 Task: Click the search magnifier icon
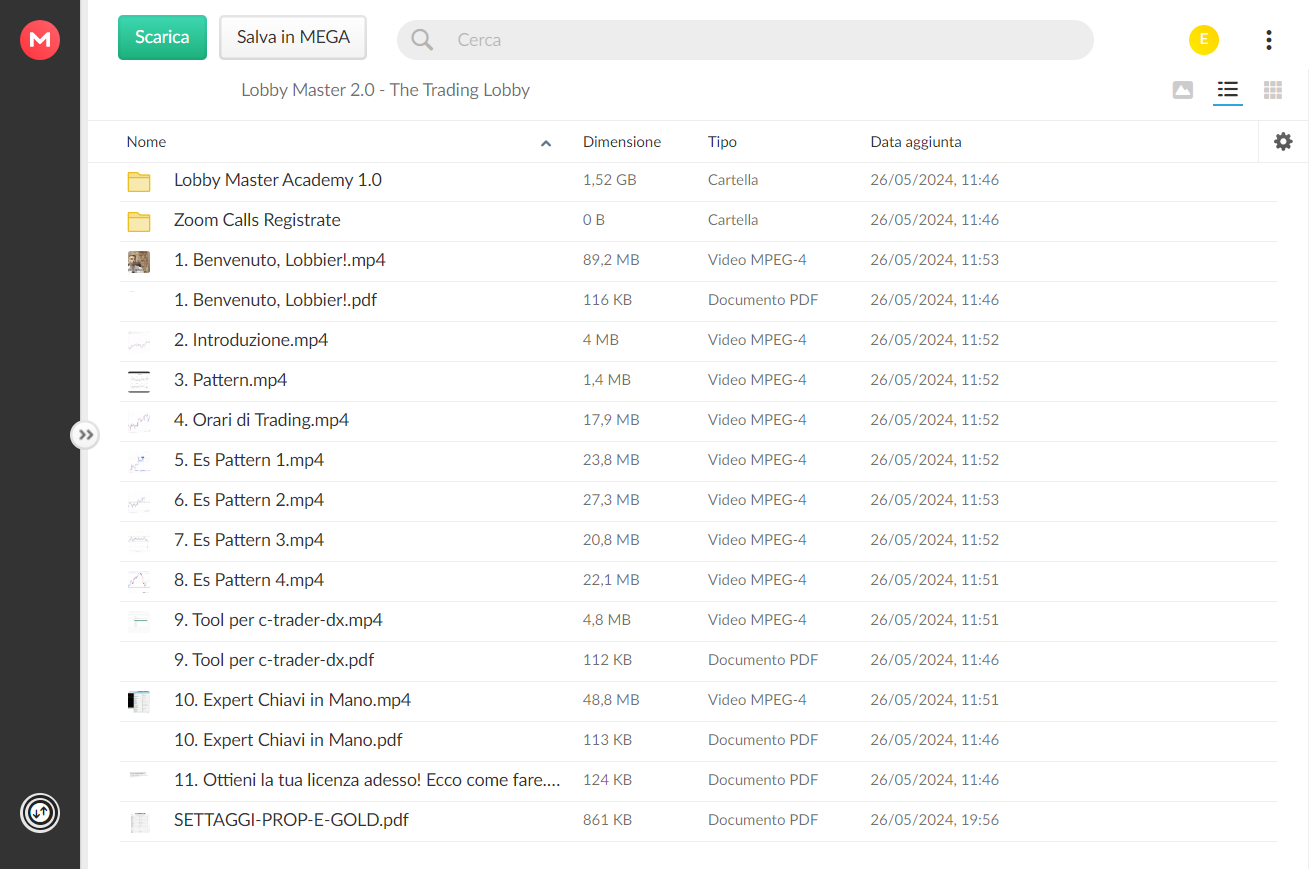point(422,40)
